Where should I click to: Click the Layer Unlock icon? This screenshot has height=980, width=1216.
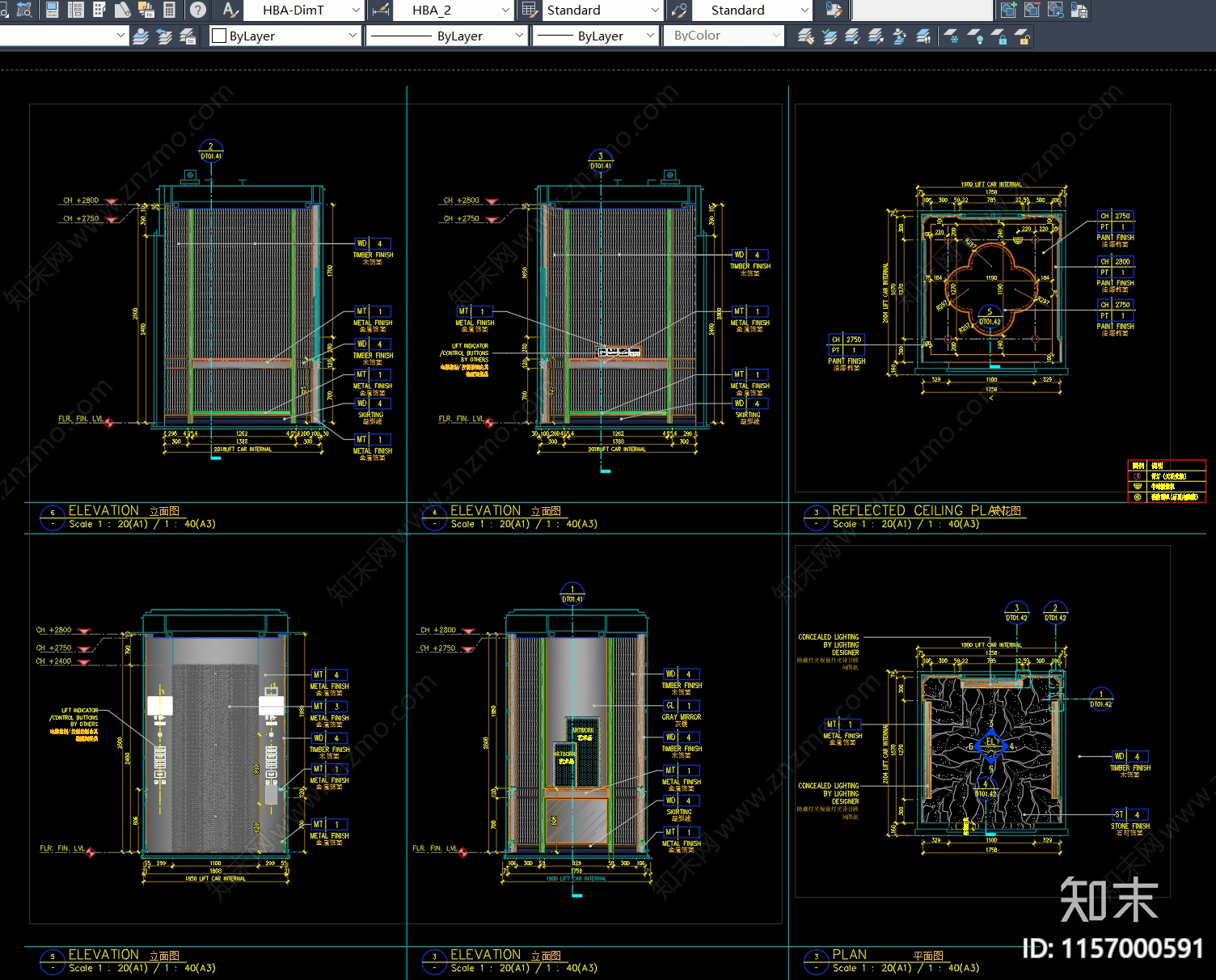coord(1022,36)
